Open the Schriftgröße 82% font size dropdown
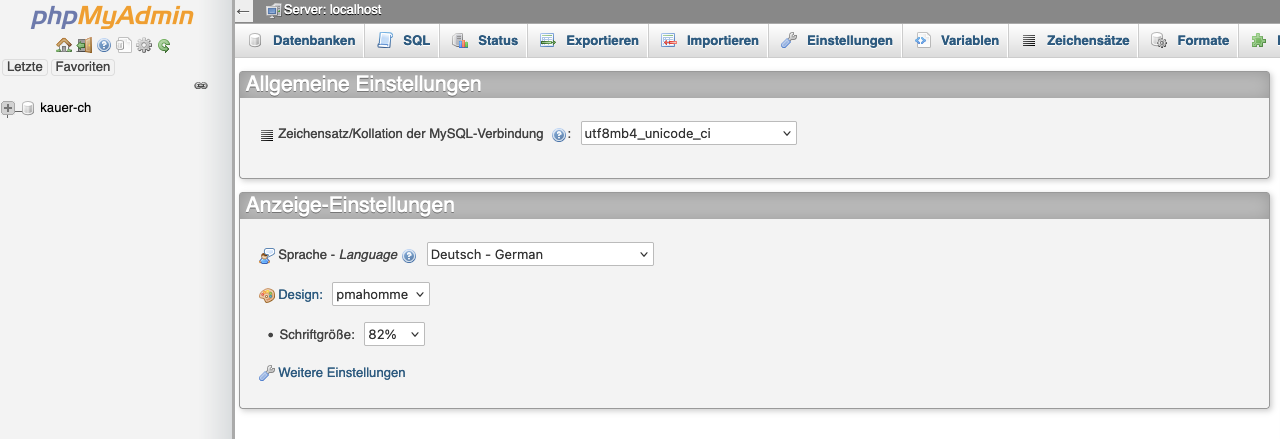Screen dimensions: 1280x439 394,334
